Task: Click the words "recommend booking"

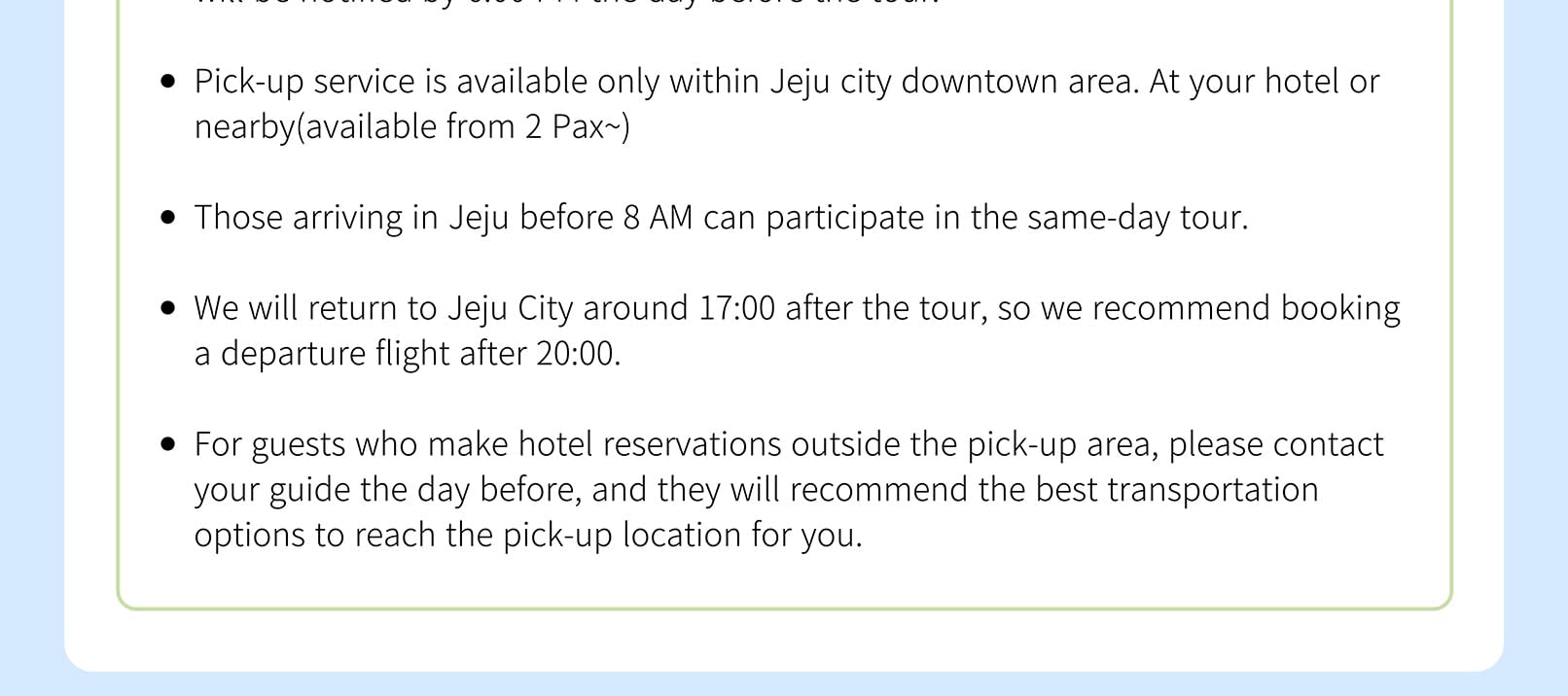Action: pos(1246,308)
